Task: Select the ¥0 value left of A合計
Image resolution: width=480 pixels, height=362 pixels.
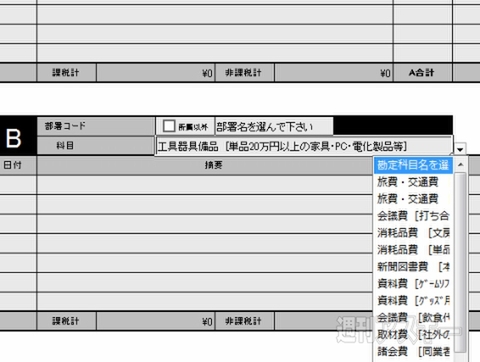Action: point(334,73)
